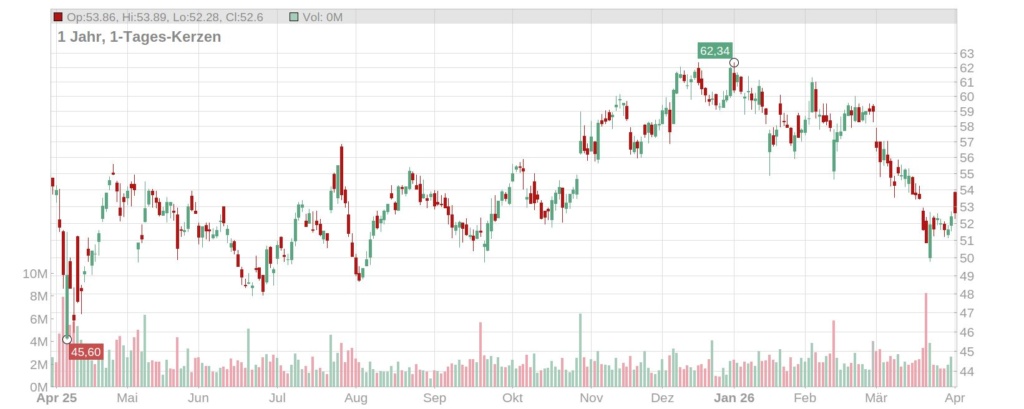This screenshot has width=1024, height=409.
Task: Click the 'Mär' month label
Action: (876, 397)
